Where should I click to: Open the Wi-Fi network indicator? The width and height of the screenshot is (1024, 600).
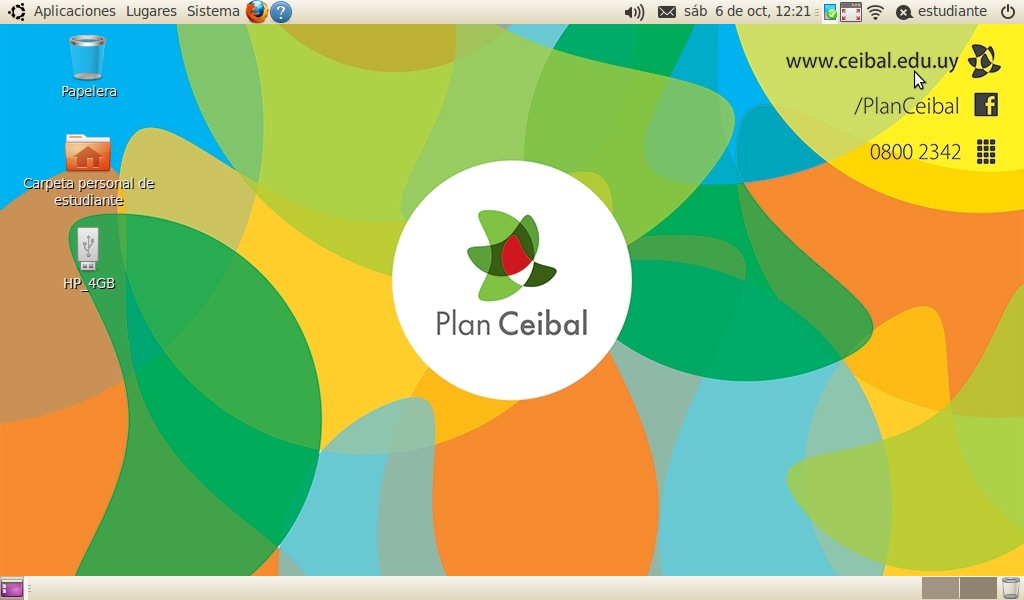[x=875, y=12]
